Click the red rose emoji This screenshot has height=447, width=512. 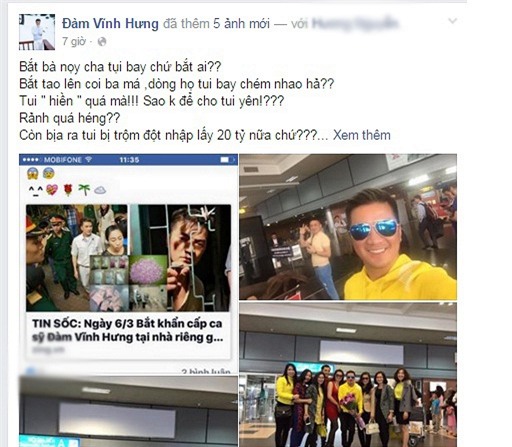coord(68,190)
